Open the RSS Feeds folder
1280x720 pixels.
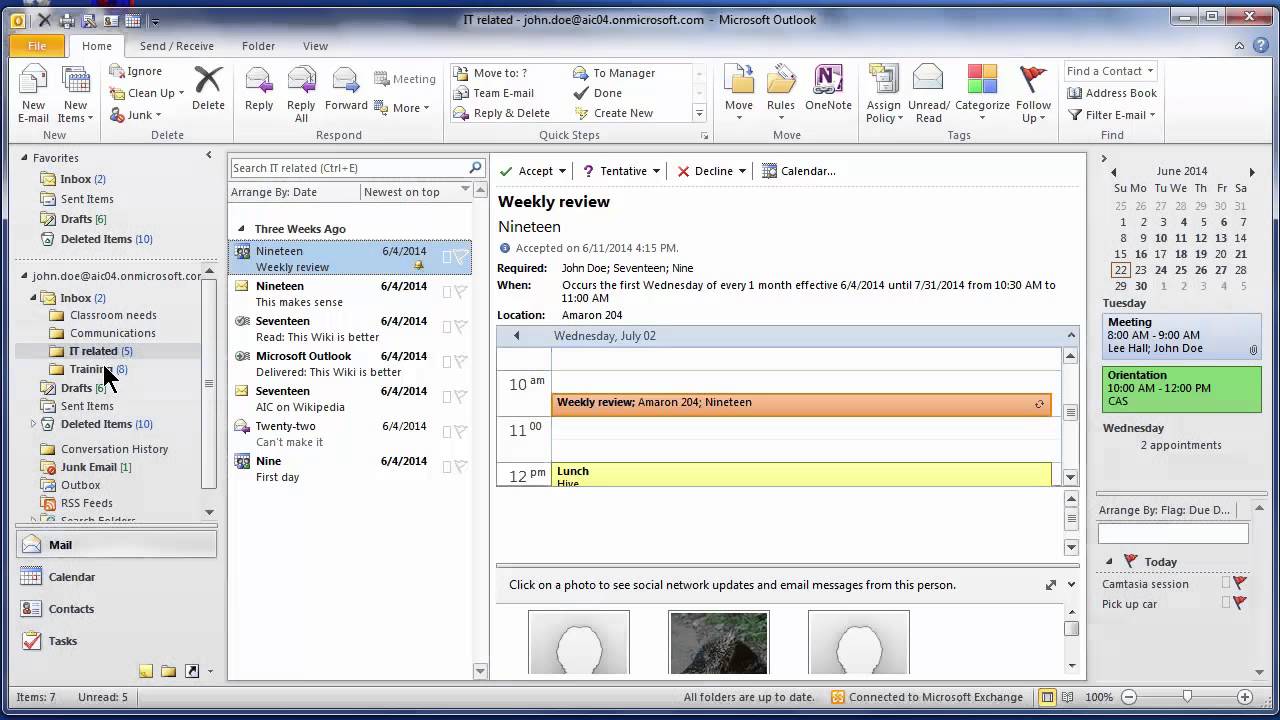tap(86, 503)
